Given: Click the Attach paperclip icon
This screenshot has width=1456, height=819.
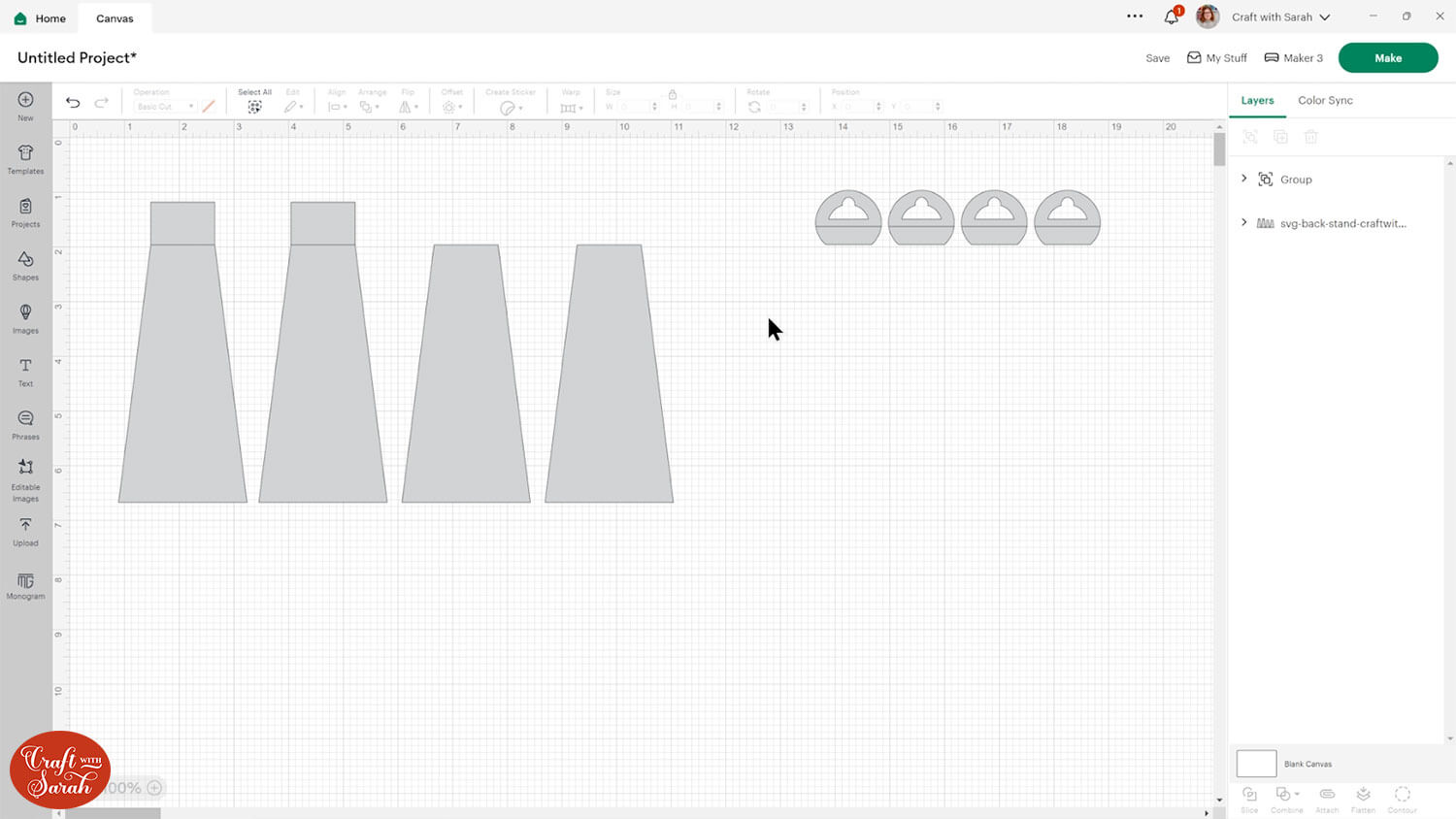Looking at the screenshot, I should pyautogui.click(x=1327, y=795).
